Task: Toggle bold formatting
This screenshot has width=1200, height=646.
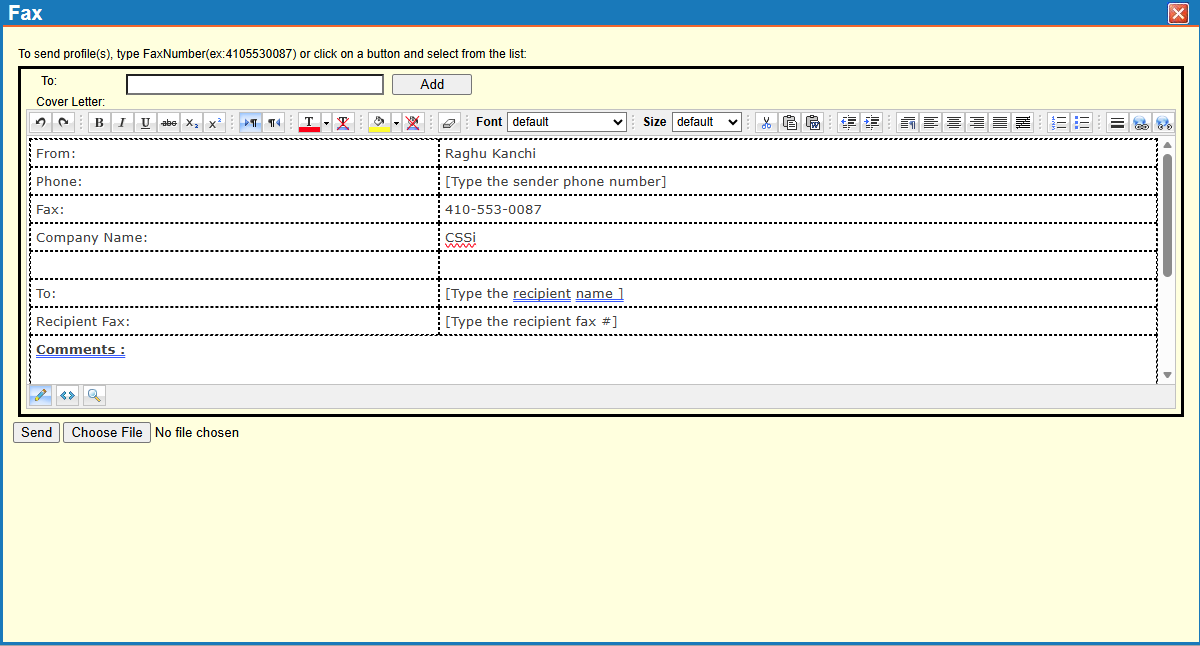Action: coord(99,122)
